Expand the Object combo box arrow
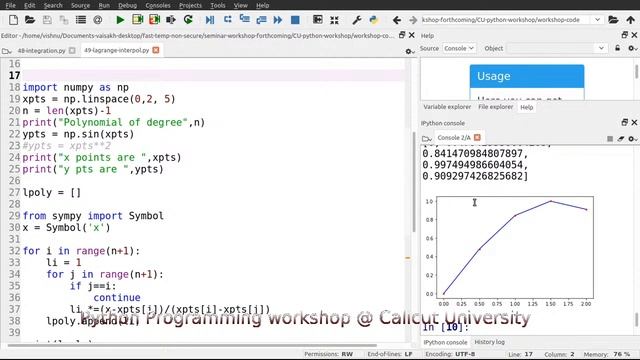The width and height of the screenshot is (640, 360). [x=601, y=48]
